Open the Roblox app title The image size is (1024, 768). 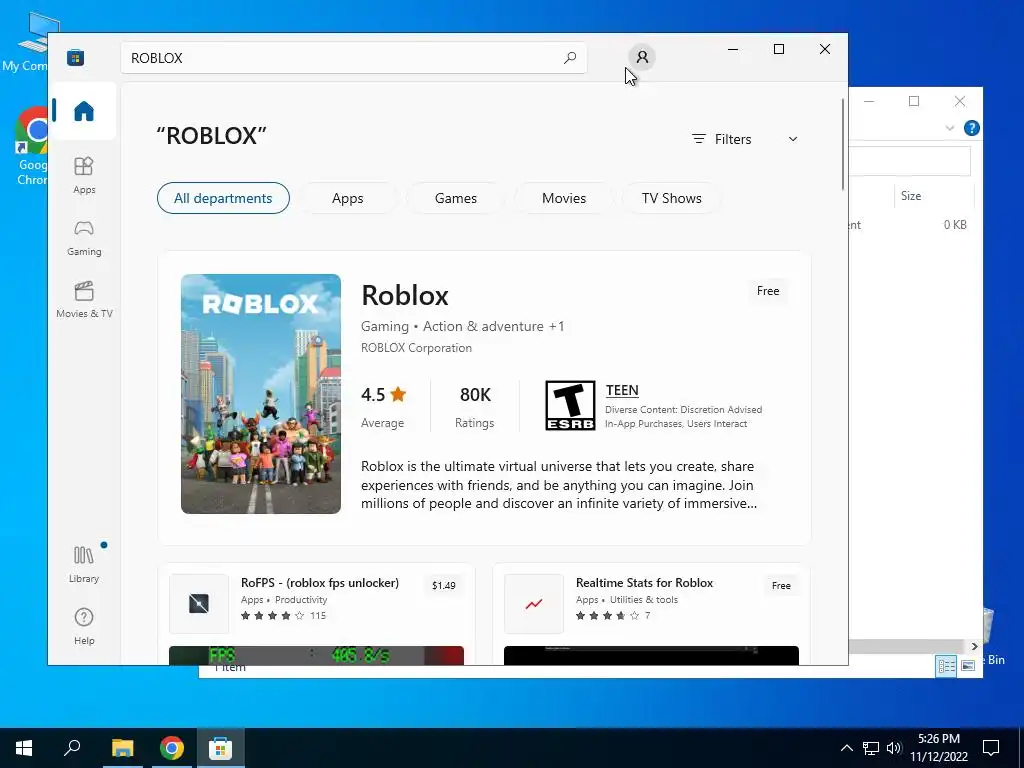(405, 295)
